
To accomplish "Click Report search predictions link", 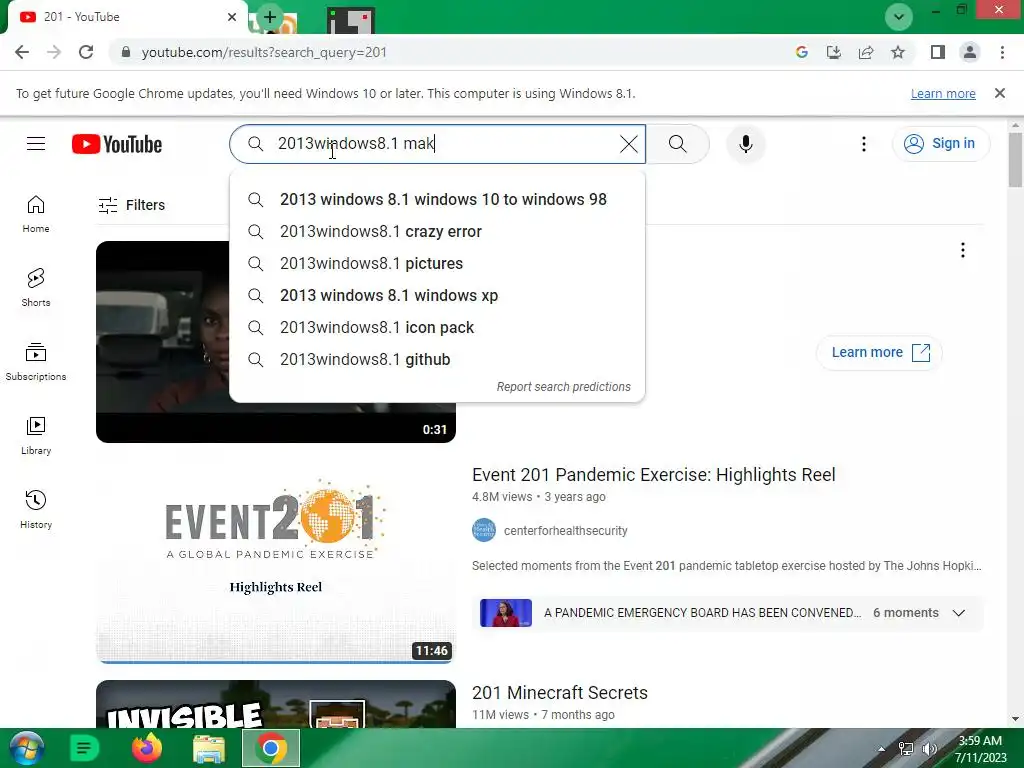I will 564,387.
